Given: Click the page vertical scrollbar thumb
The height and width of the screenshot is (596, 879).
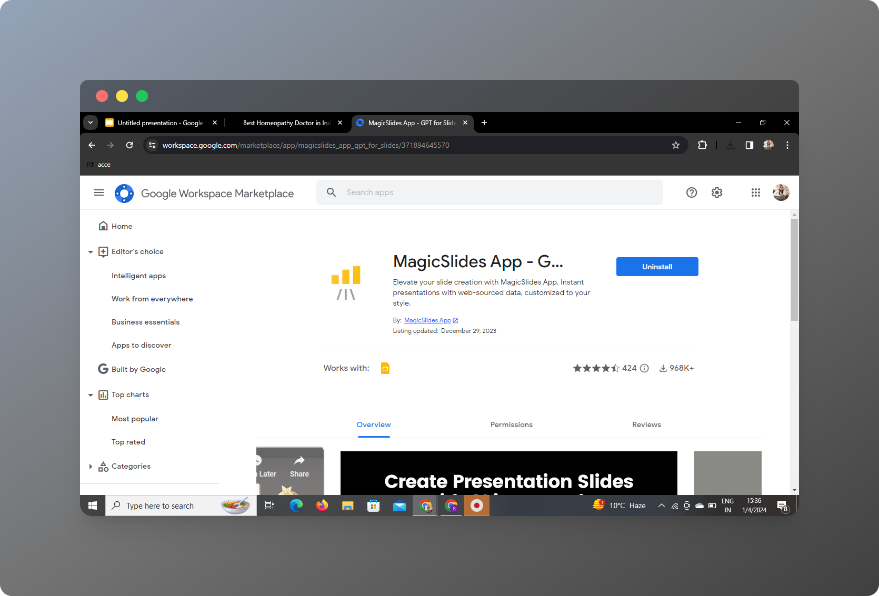Looking at the screenshot, I should click(794, 270).
